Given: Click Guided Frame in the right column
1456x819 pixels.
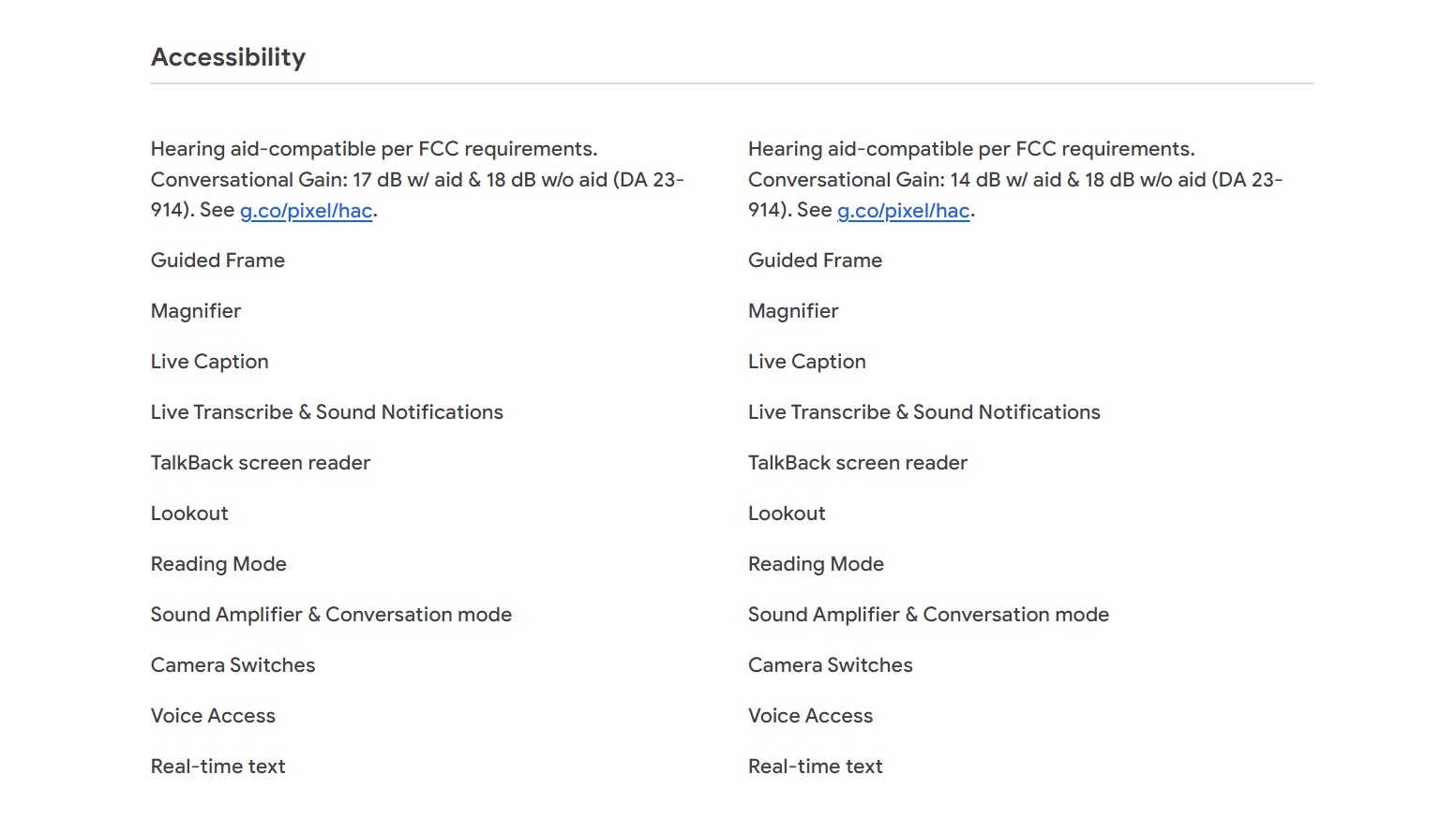Looking at the screenshot, I should [815, 261].
